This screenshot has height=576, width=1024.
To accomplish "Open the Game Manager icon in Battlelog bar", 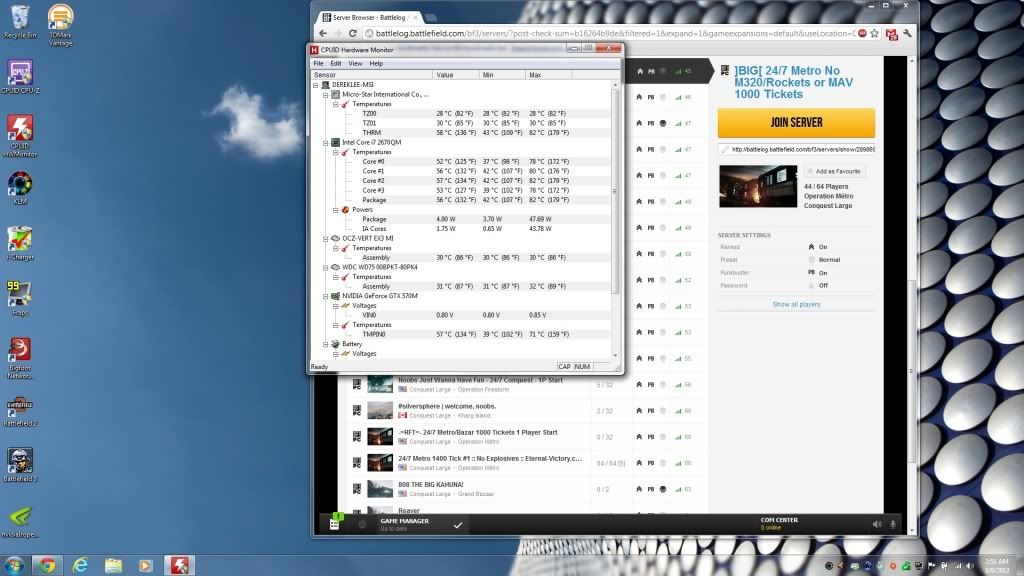I will (334, 523).
